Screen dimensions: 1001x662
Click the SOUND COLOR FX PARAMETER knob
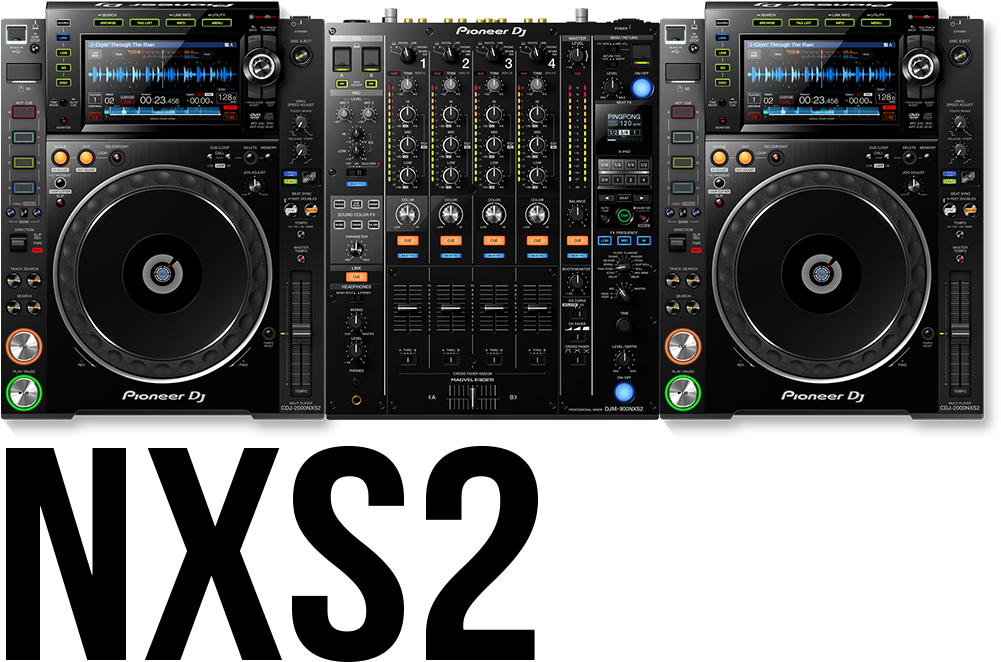point(356,250)
